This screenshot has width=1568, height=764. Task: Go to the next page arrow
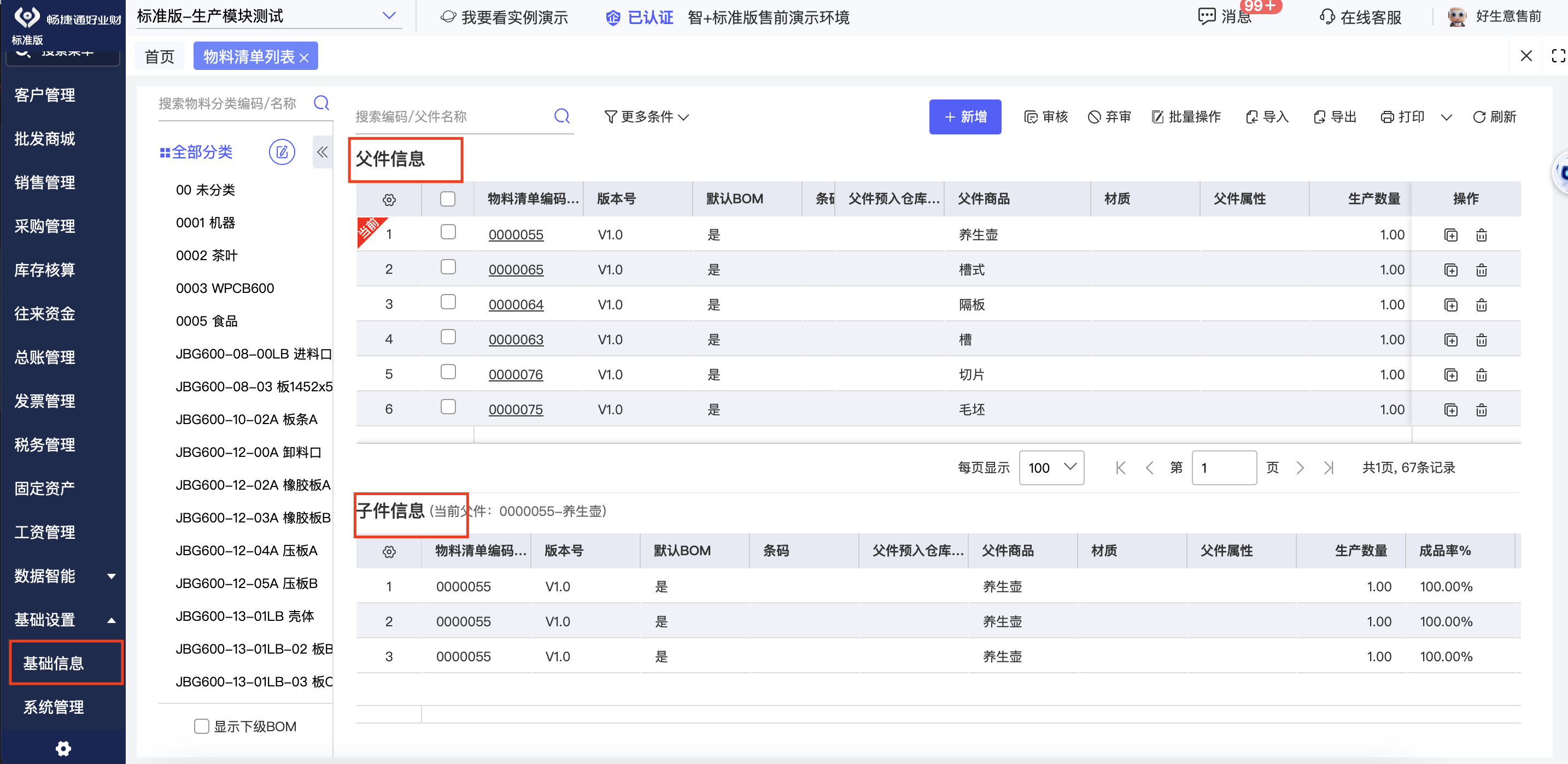(1300, 468)
